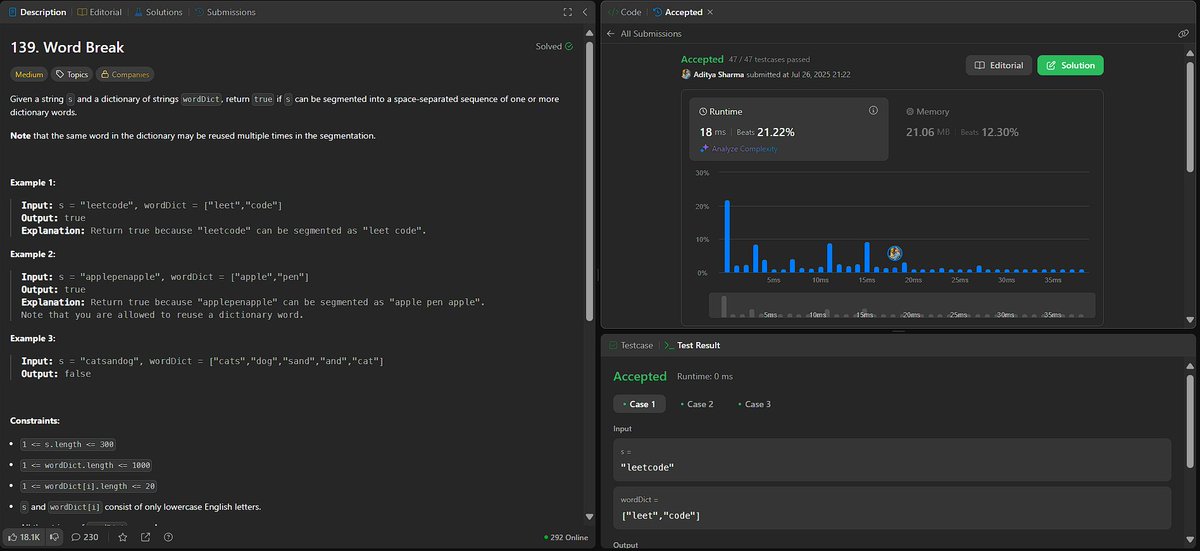Like the problem with thumbs-up 18.1K

tap(24, 537)
